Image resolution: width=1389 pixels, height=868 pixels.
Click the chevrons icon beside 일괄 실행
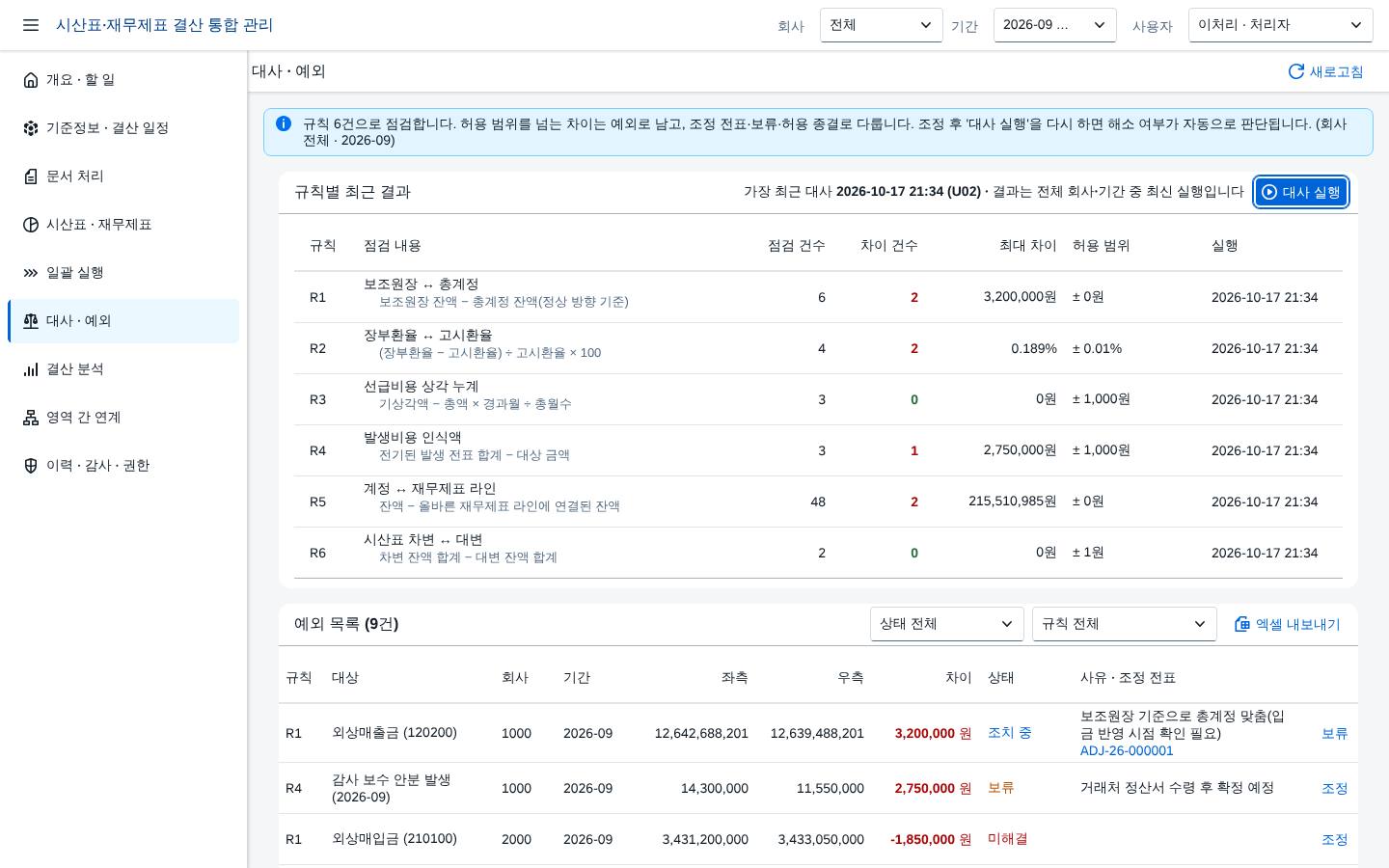click(x=31, y=273)
